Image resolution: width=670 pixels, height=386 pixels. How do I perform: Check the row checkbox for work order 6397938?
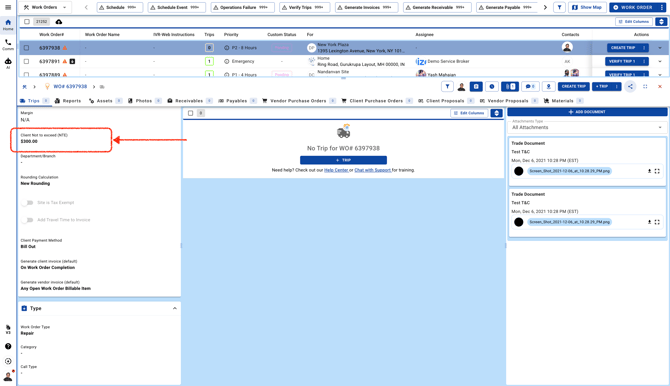(x=26, y=48)
